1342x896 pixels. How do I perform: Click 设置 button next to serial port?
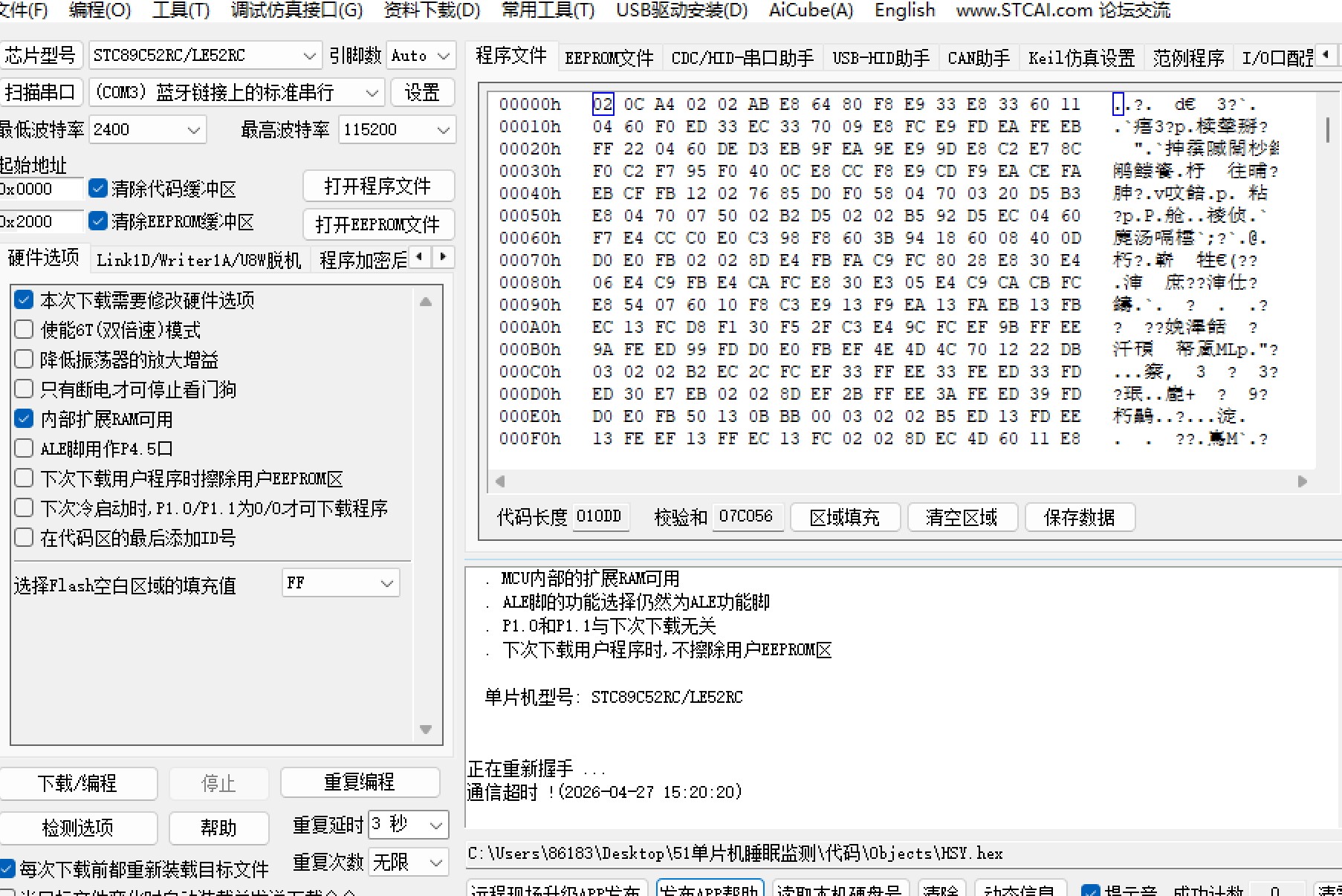422,92
